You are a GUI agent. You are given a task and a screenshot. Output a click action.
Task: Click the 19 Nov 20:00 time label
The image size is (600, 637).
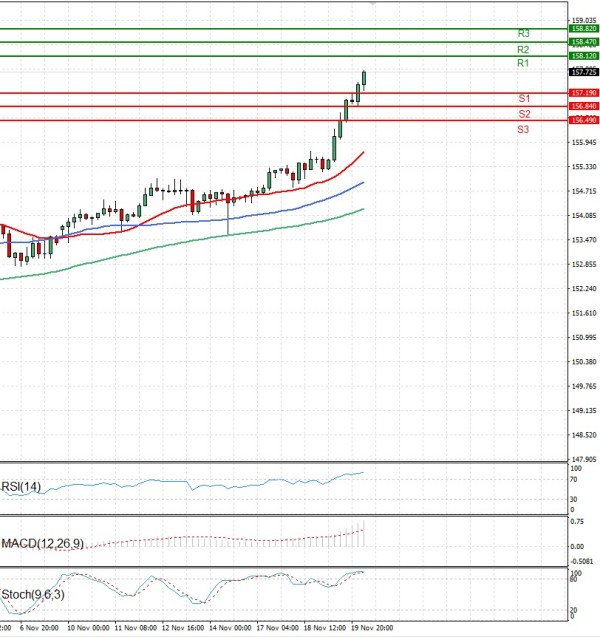pyautogui.click(x=373, y=629)
